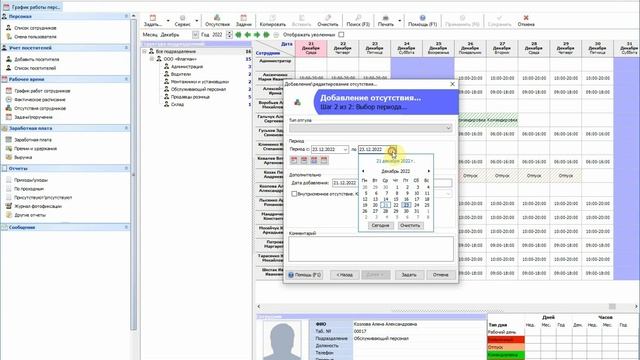The image size is (640, 360).
Task: Open Другие отчеты in sidebar
Action: tap(25, 215)
